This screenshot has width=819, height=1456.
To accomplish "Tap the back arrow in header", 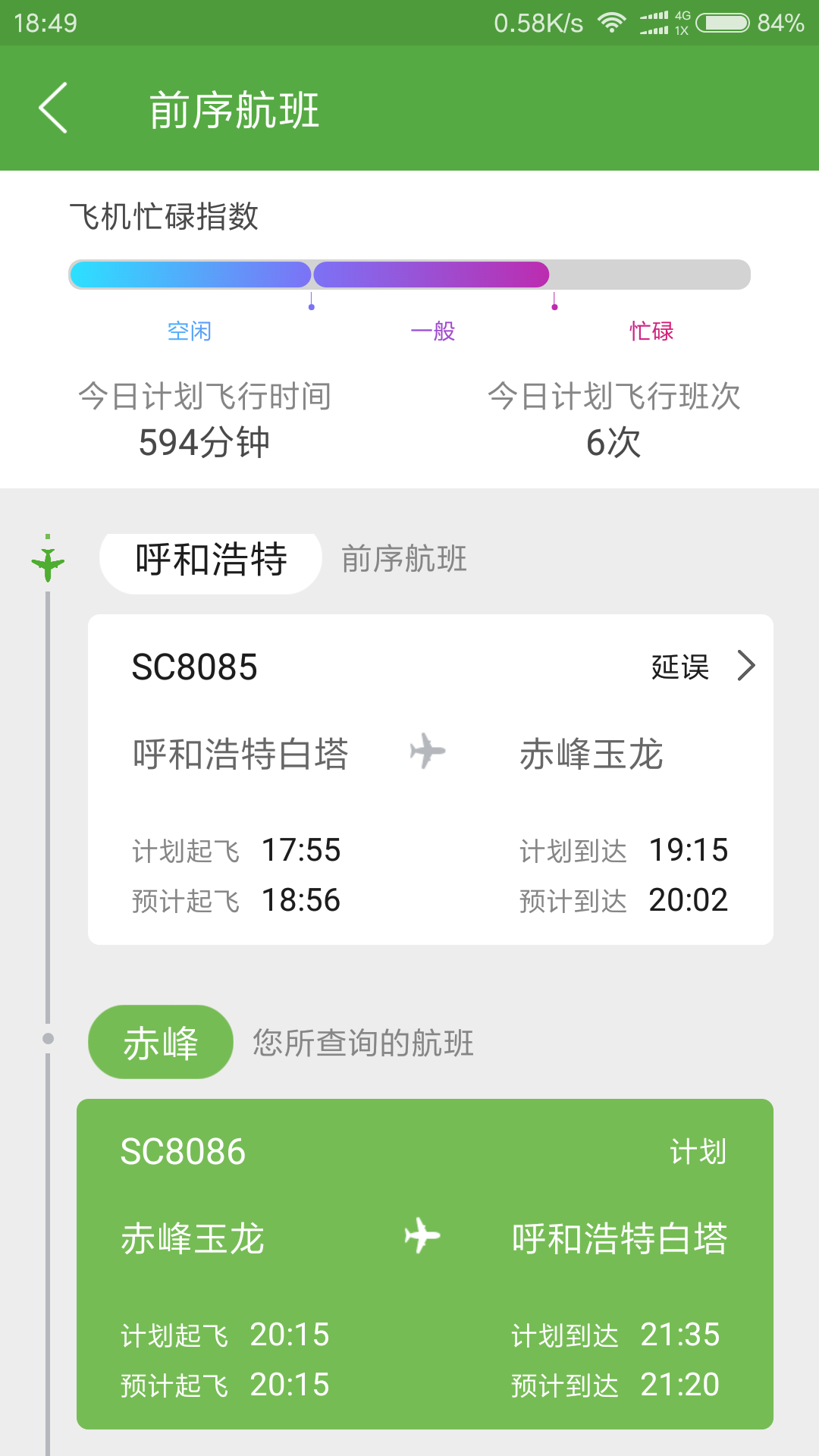I will point(53,108).
